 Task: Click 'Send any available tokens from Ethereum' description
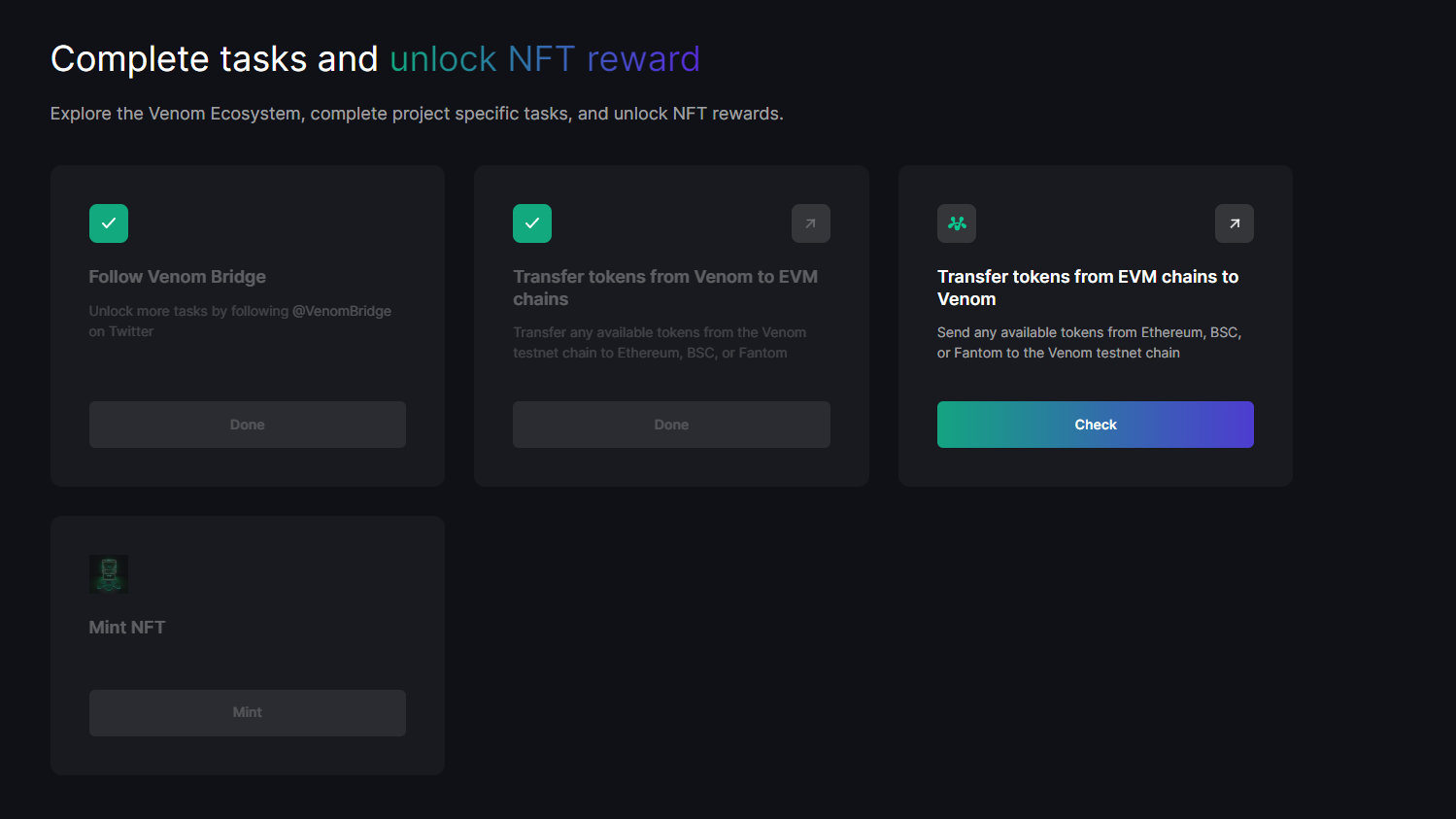coord(1090,342)
